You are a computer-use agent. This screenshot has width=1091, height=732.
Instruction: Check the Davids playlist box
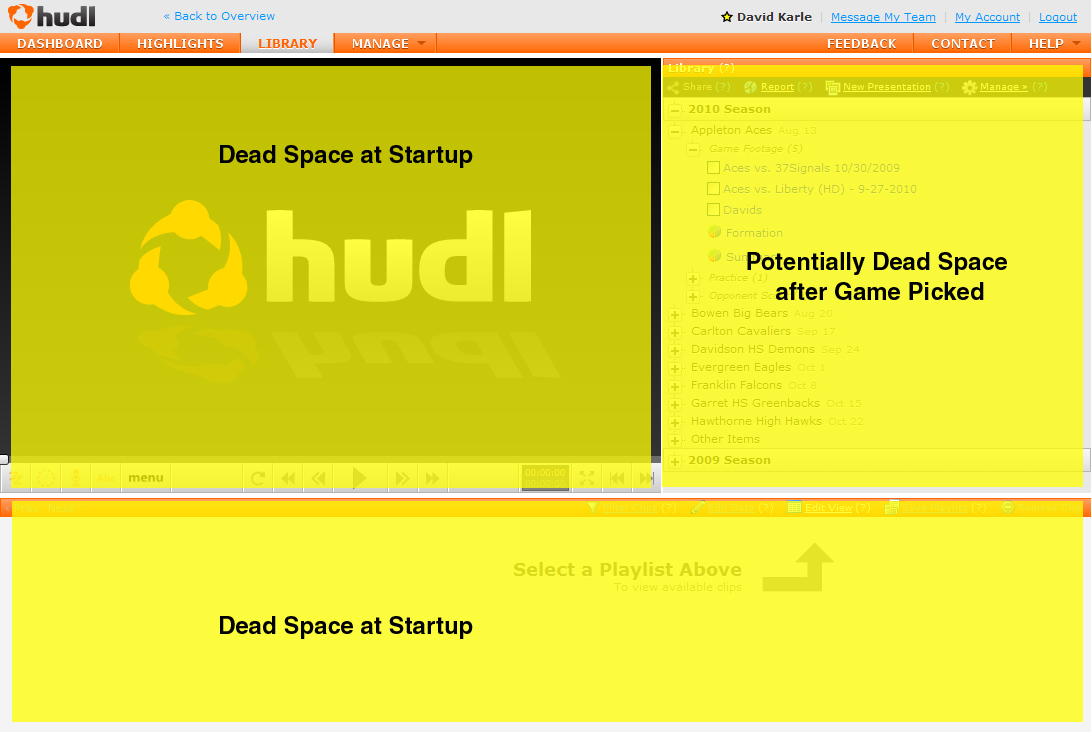(x=713, y=209)
